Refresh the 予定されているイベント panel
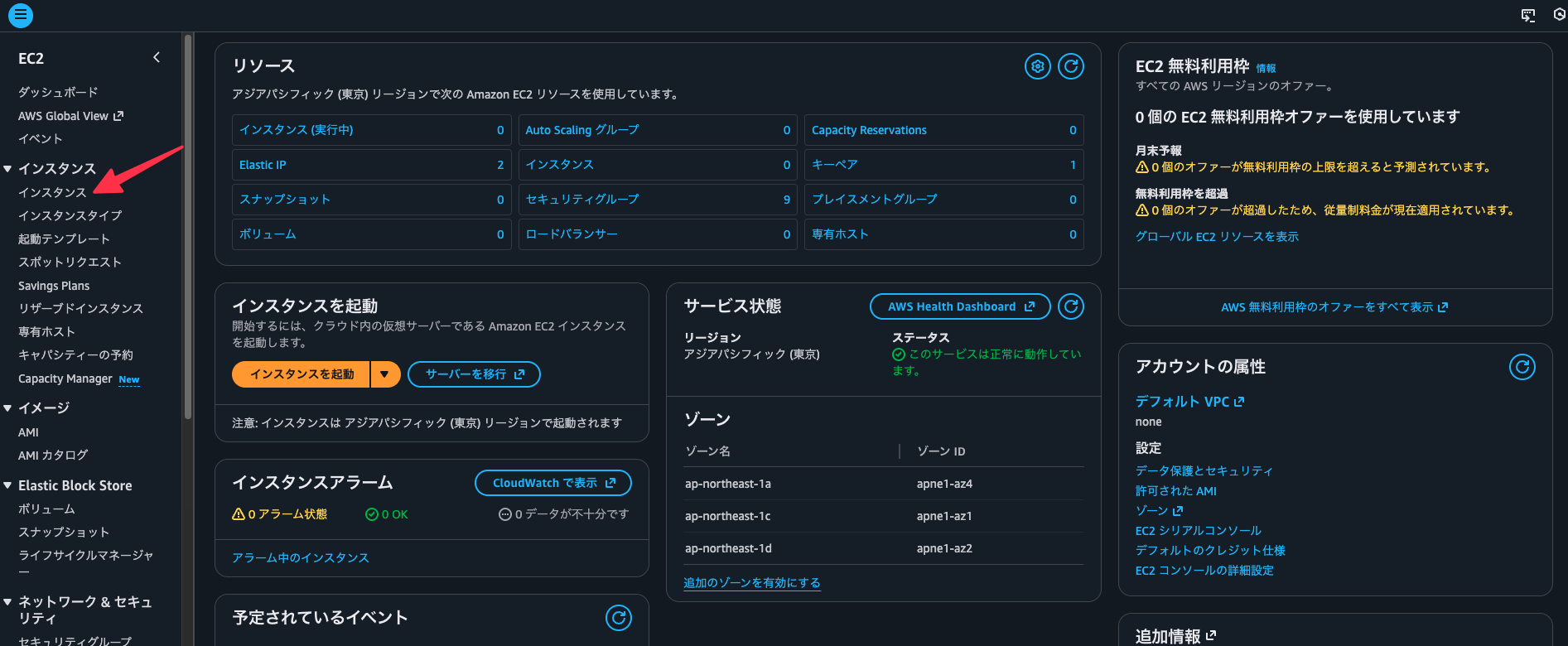 click(x=619, y=618)
